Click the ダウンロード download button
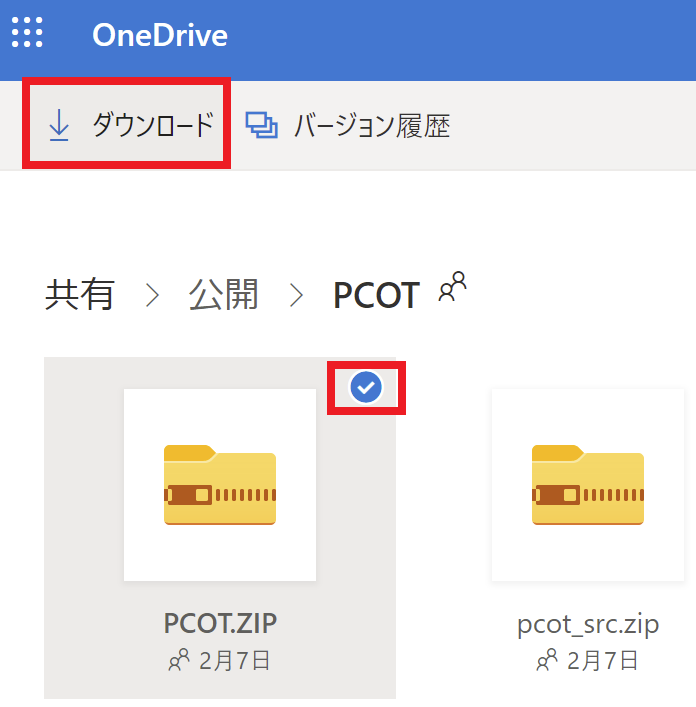Image resolution: width=696 pixels, height=707 pixels. (126, 124)
